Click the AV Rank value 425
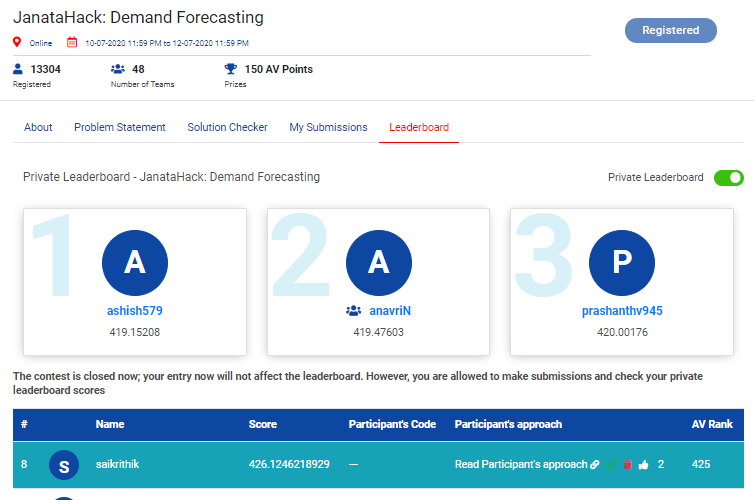 (701, 464)
